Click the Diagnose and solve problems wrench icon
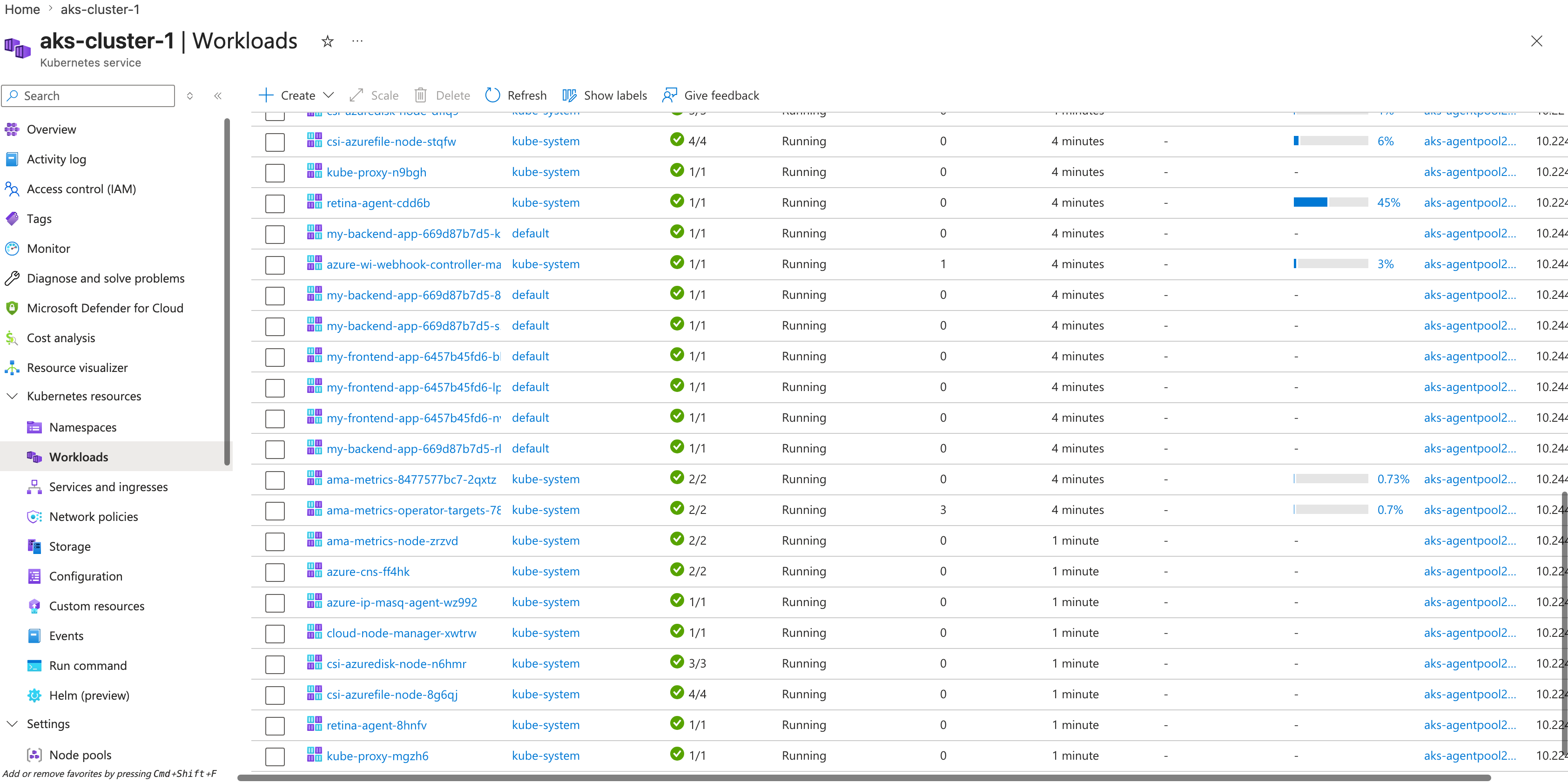The height and width of the screenshot is (783, 1568). click(x=12, y=278)
